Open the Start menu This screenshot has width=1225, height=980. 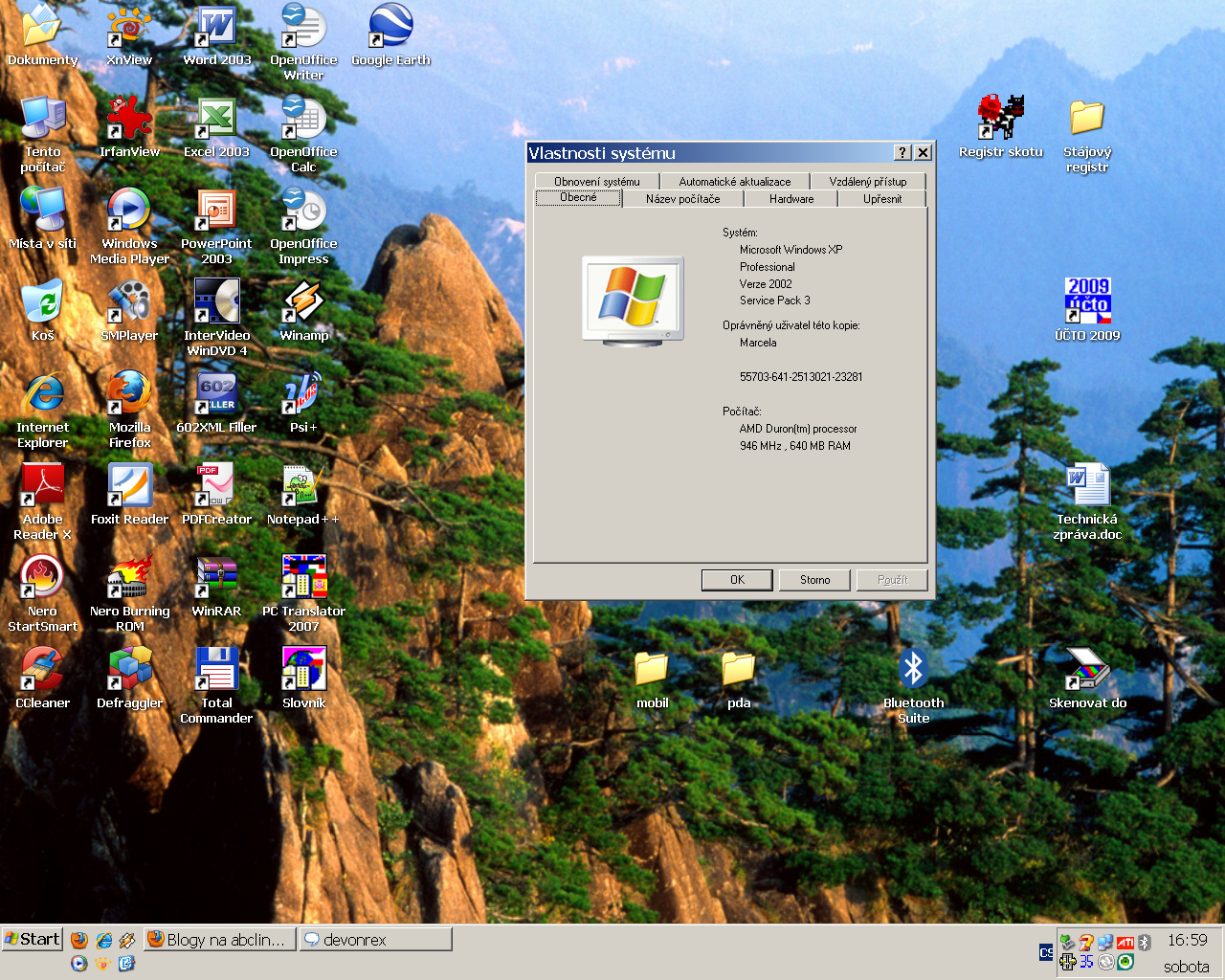coord(32,939)
